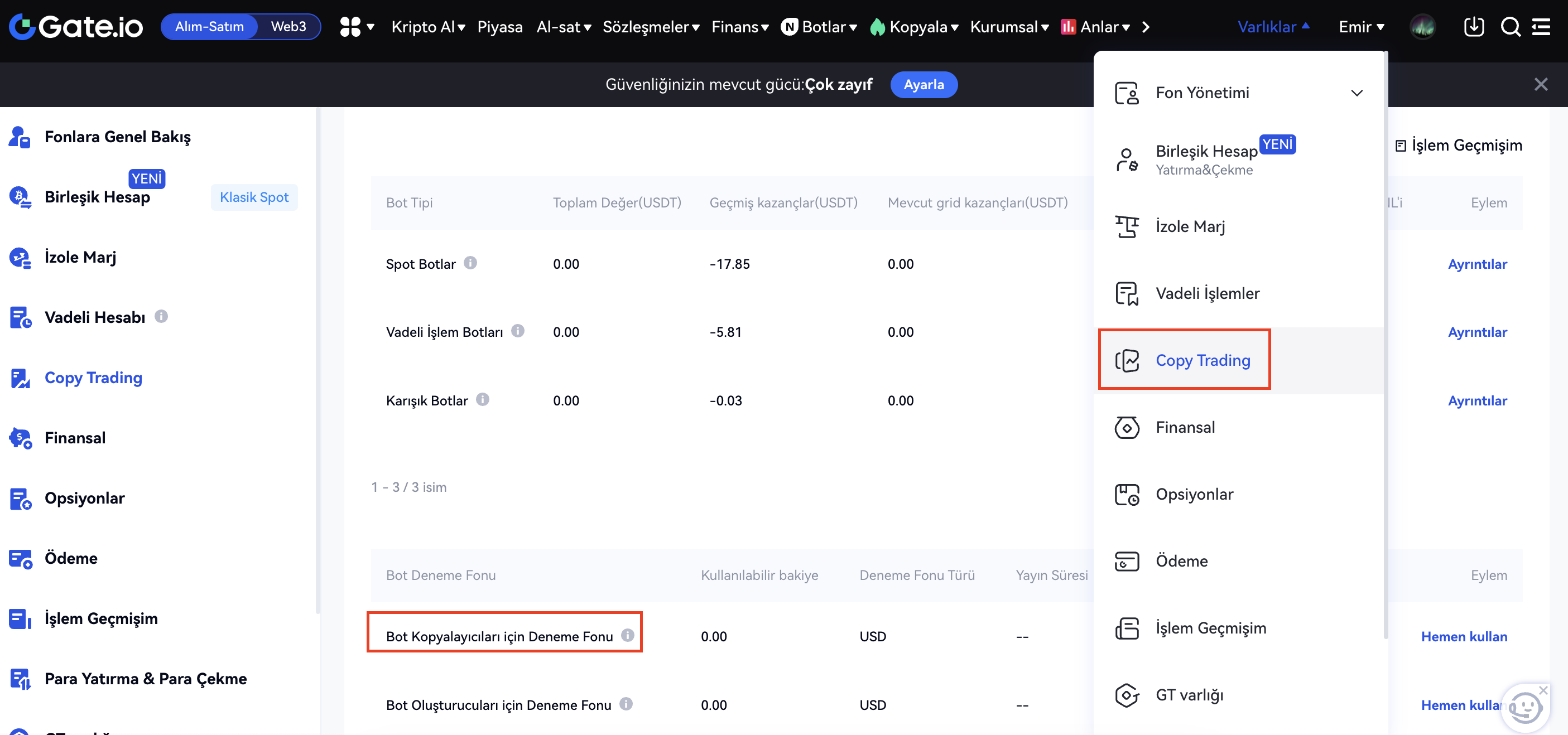Click the user profile avatar
Image resolution: width=1568 pixels, height=735 pixels.
click(x=1422, y=27)
